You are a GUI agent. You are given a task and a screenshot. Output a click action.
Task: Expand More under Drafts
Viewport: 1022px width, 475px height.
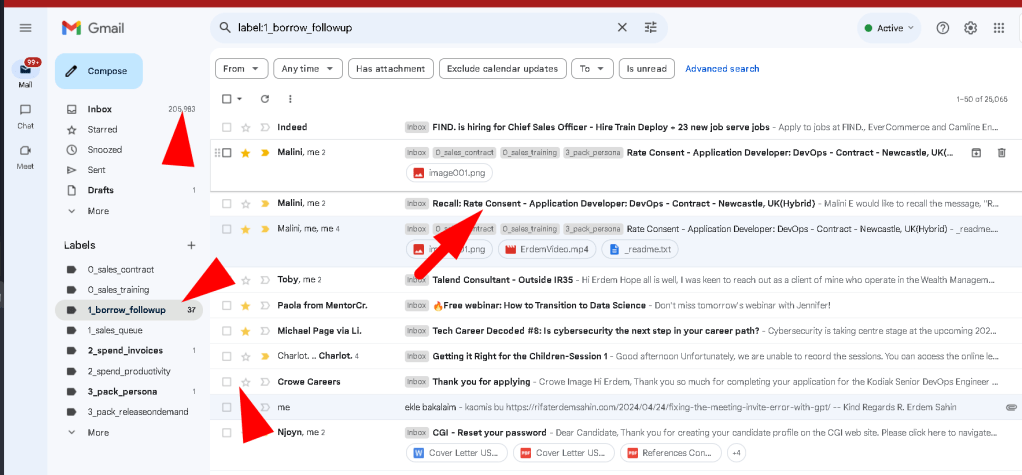click(98, 211)
